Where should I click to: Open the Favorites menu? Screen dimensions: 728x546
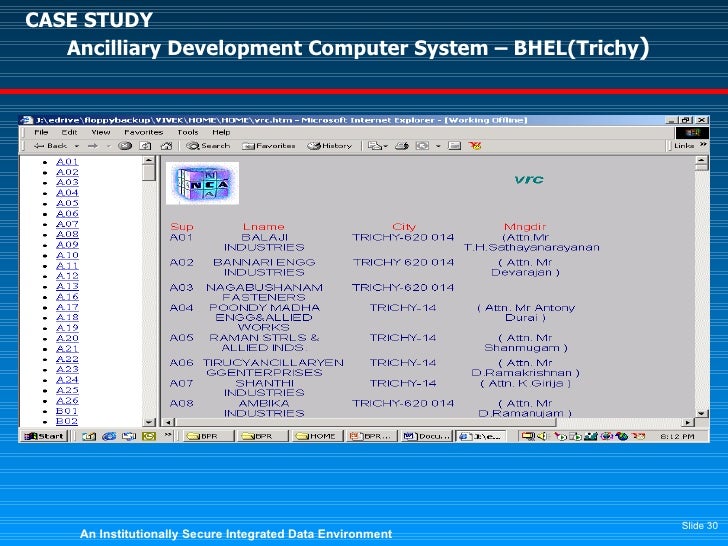point(143,132)
